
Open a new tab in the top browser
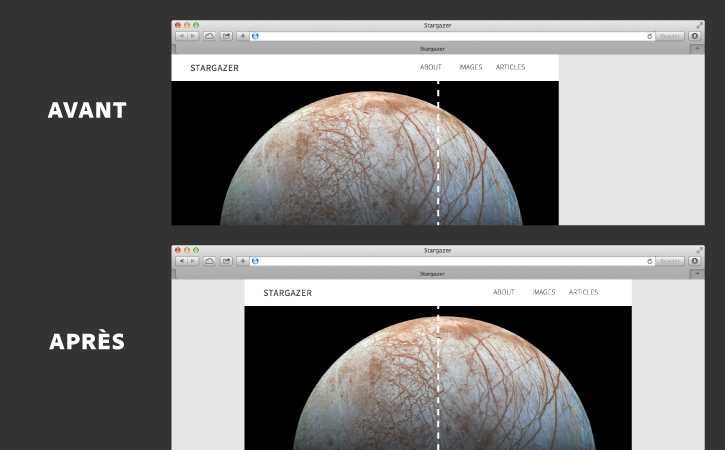(x=697, y=49)
